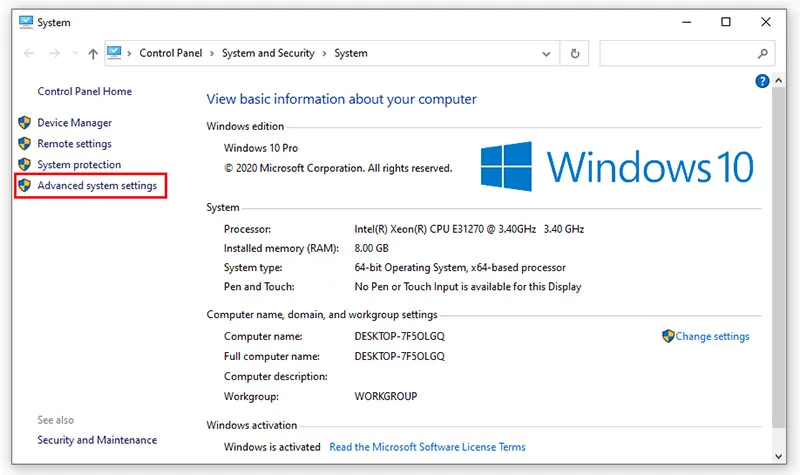Open Help with the blue question mark
Viewport: 800px width, 475px height.
click(x=762, y=81)
